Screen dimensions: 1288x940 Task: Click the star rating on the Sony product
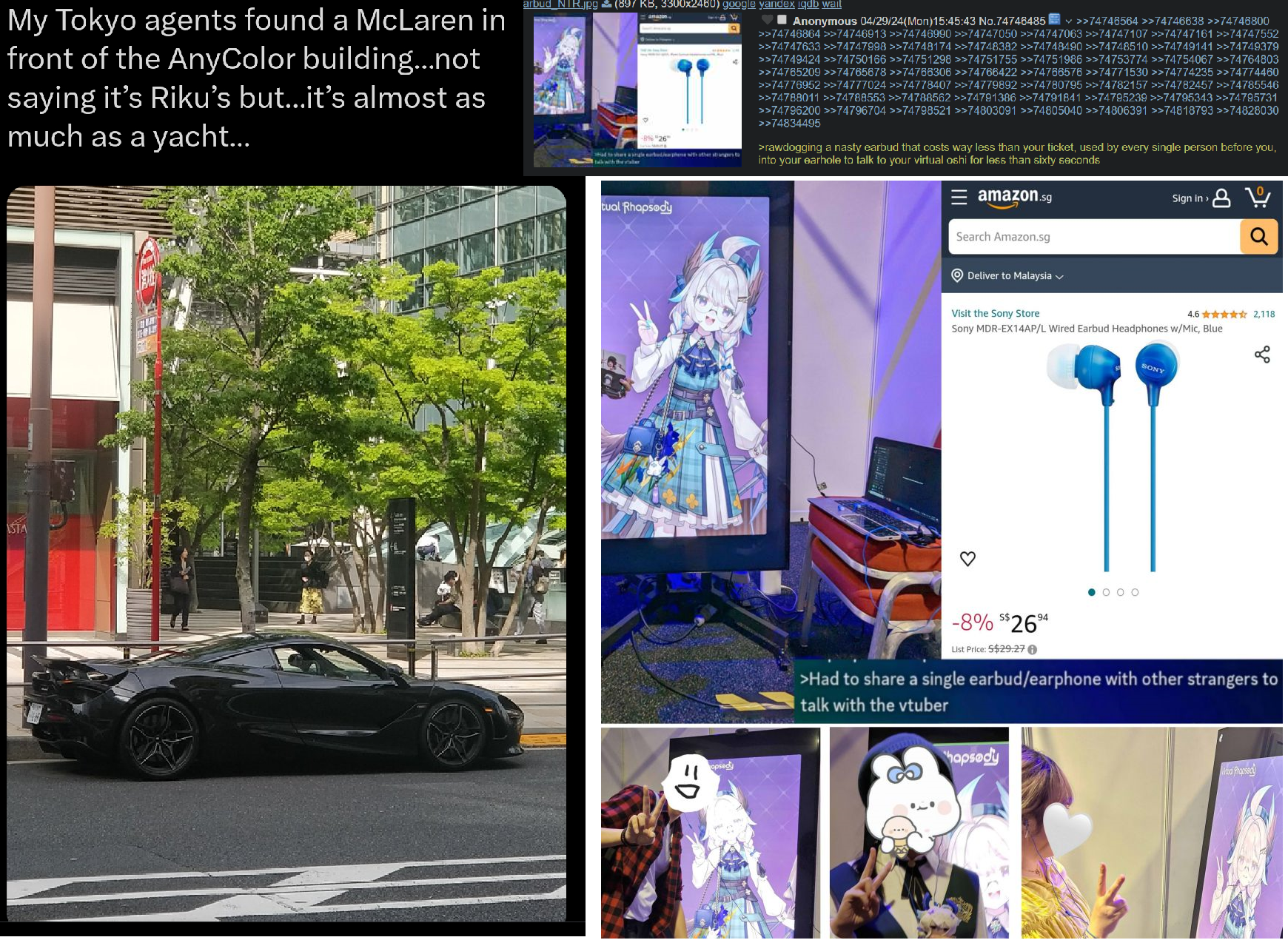pos(1224,314)
